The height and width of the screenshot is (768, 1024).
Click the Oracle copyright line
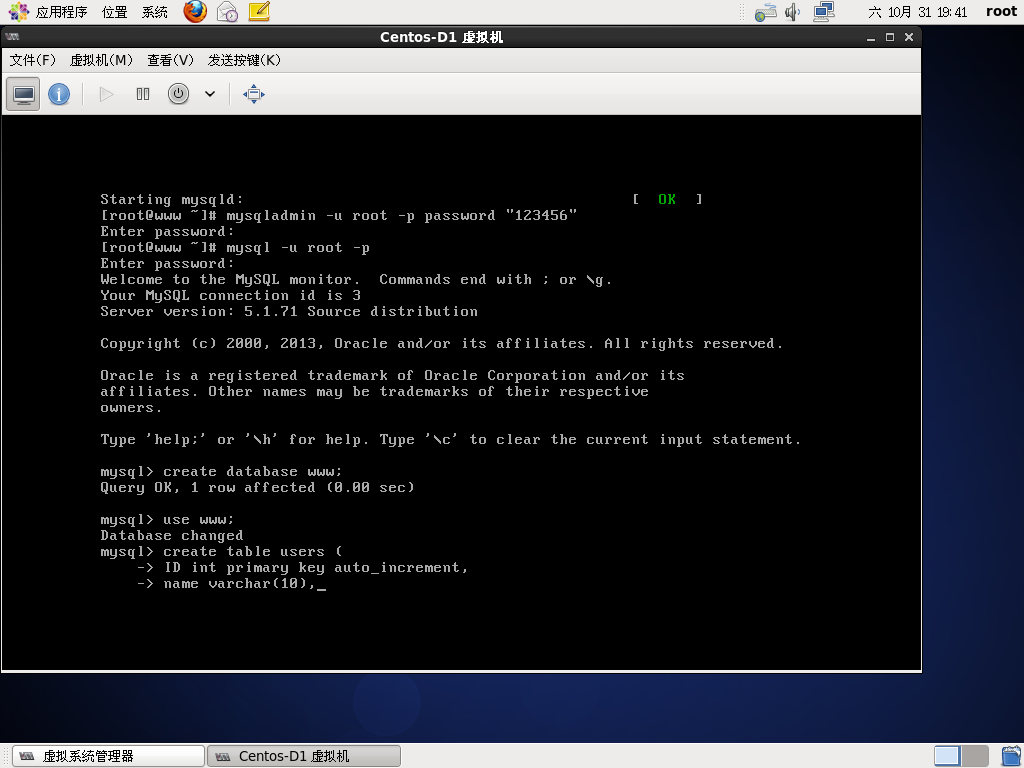(441, 344)
